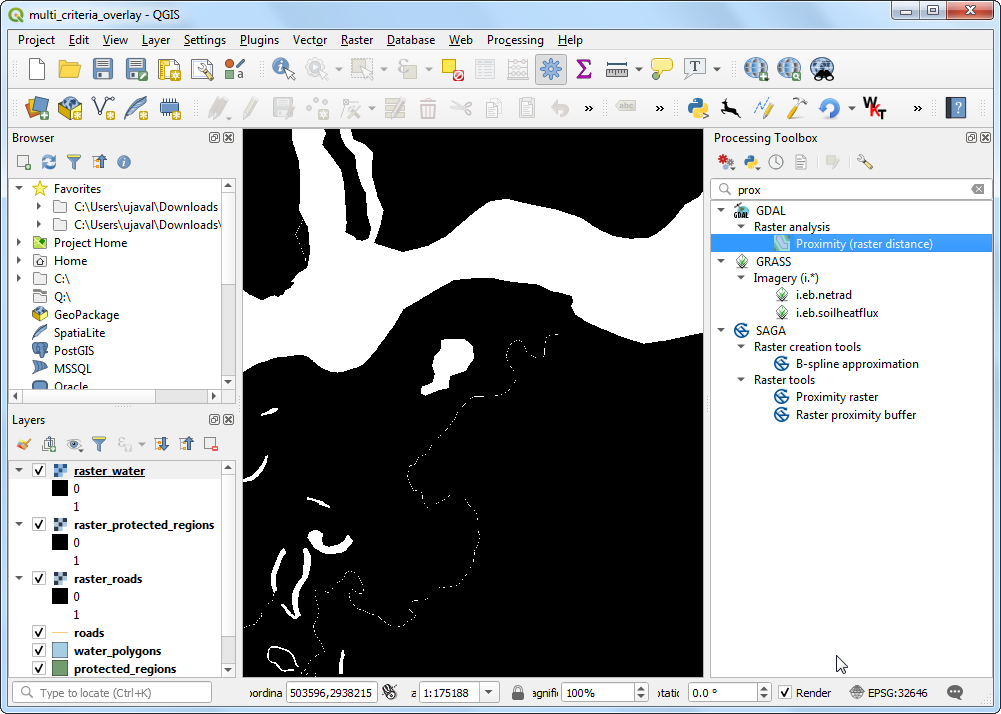Image resolution: width=1001 pixels, height=714 pixels.
Task: Click the EPSG:32646 CRS button
Action: coord(888,692)
